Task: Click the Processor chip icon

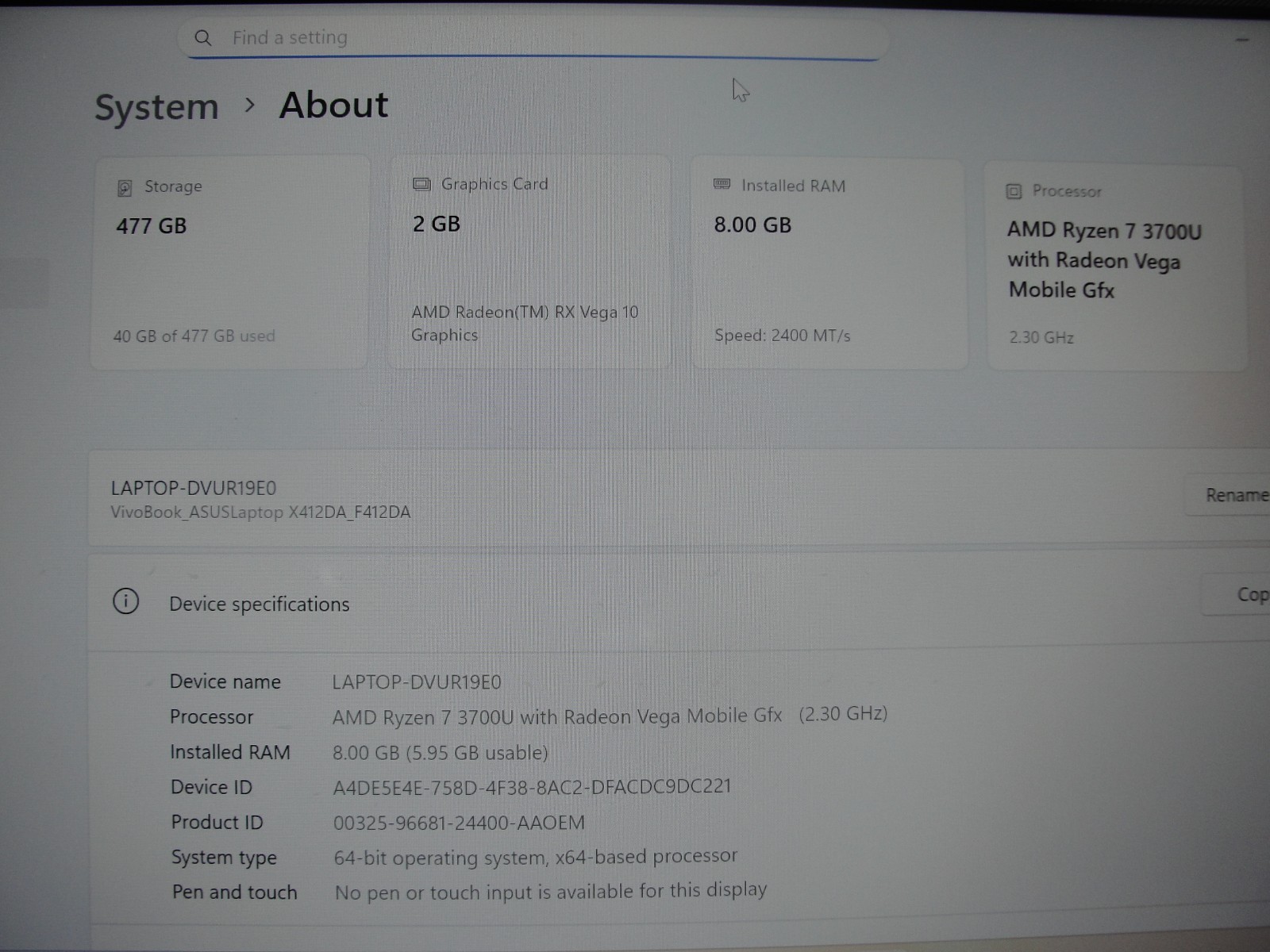Action: coord(1014,191)
